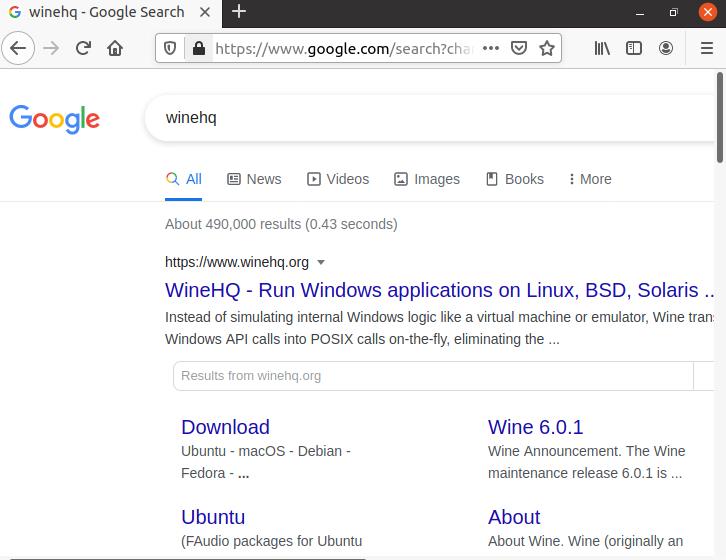Image resolution: width=726 pixels, height=560 pixels.
Task: Click the 'Ubuntu - macOS - Debian -' text
Action: coord(266,451)
